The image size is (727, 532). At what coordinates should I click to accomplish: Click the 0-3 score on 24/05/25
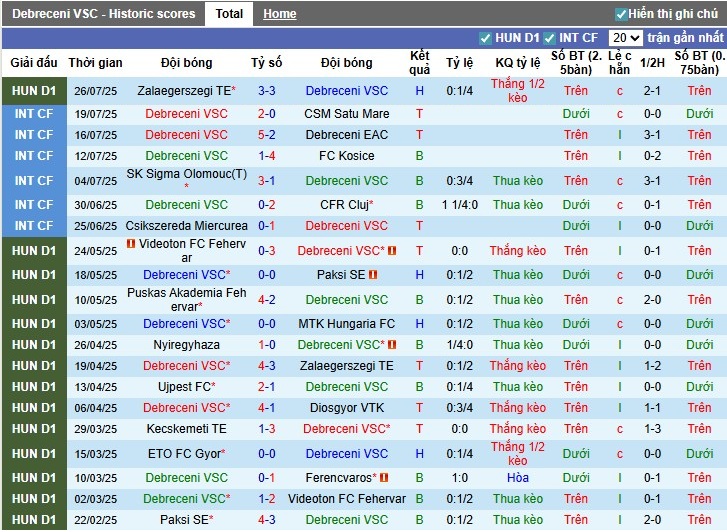point(267,251)
